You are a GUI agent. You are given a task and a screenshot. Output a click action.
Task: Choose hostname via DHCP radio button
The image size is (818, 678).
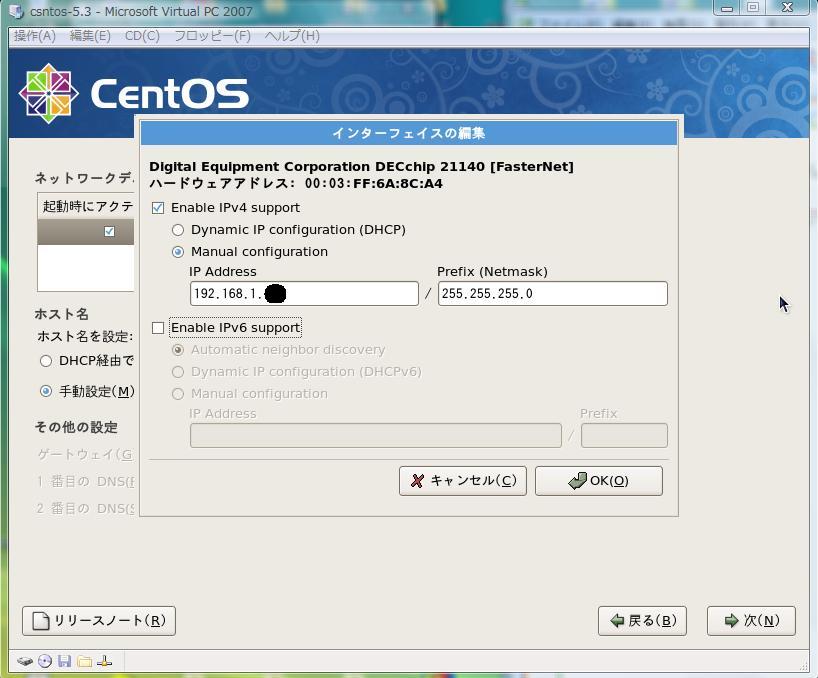[46, 361]
